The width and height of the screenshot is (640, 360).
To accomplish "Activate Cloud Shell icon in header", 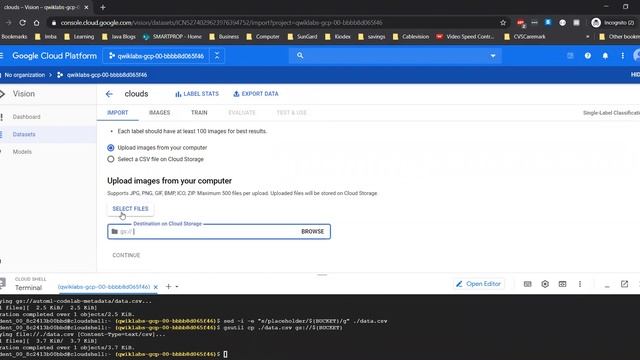I will [x=570, y=56].
